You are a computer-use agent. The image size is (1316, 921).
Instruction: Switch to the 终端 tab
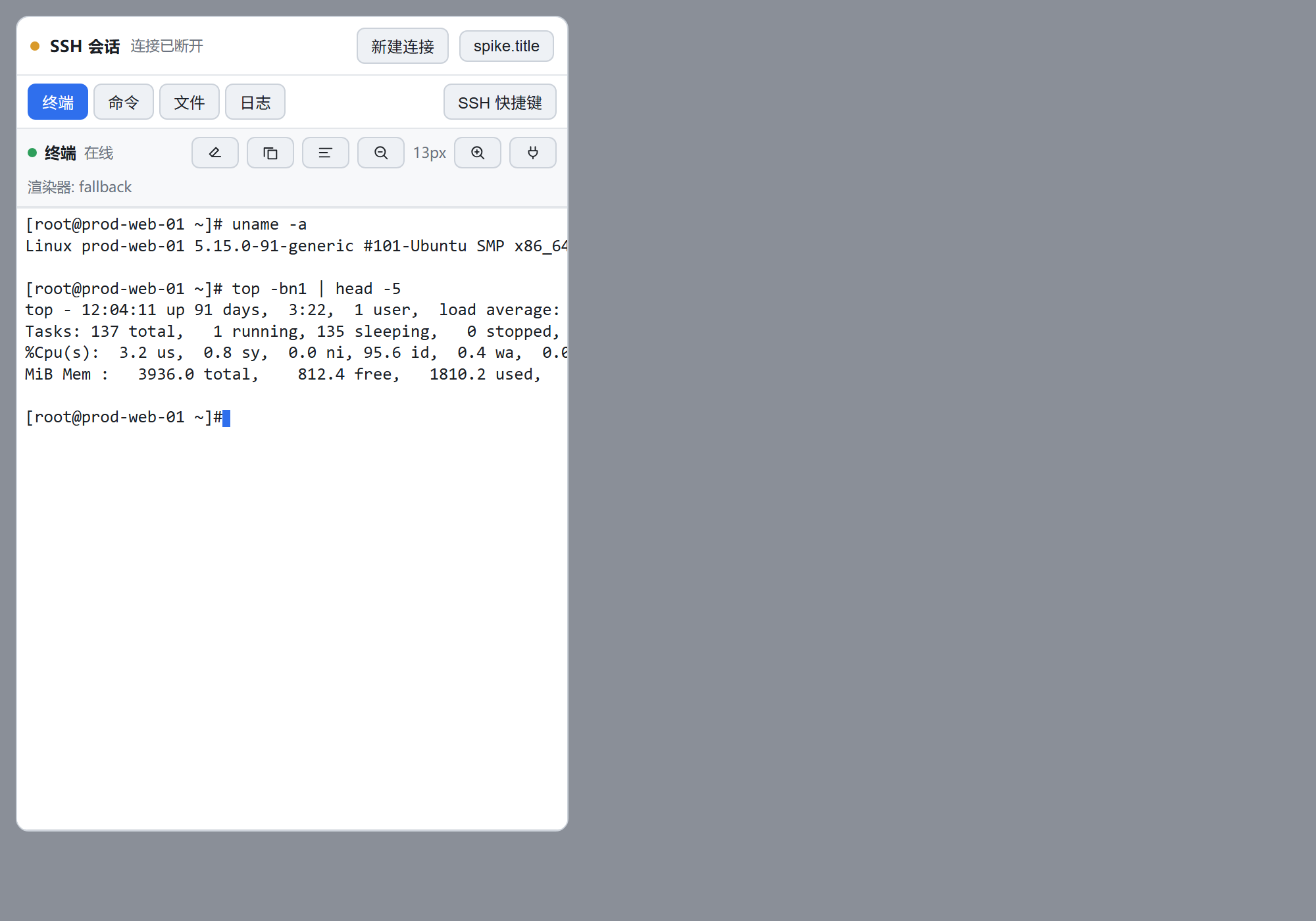58,102
